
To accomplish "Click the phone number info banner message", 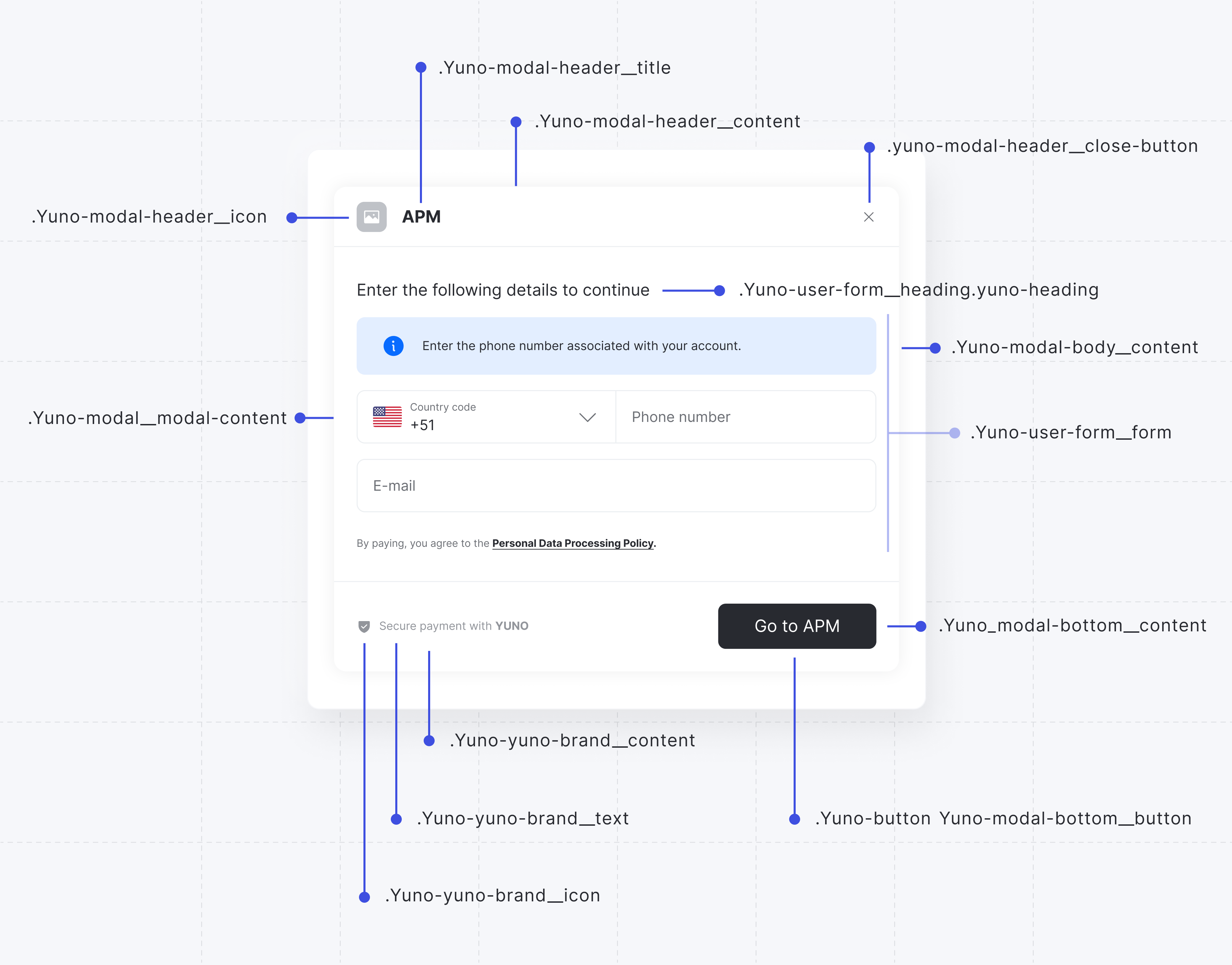I will (581, 346).
